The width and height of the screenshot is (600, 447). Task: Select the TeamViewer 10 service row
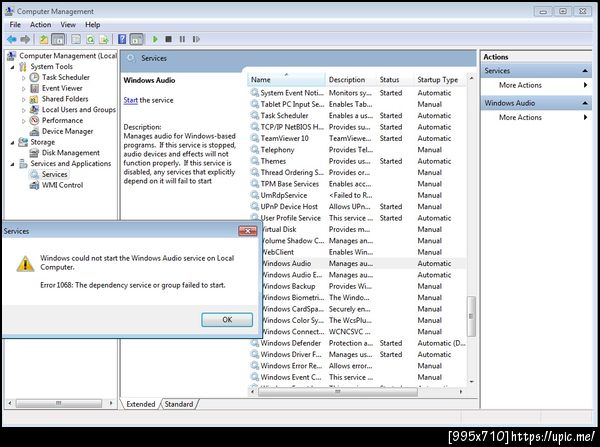tap(358, 138)
